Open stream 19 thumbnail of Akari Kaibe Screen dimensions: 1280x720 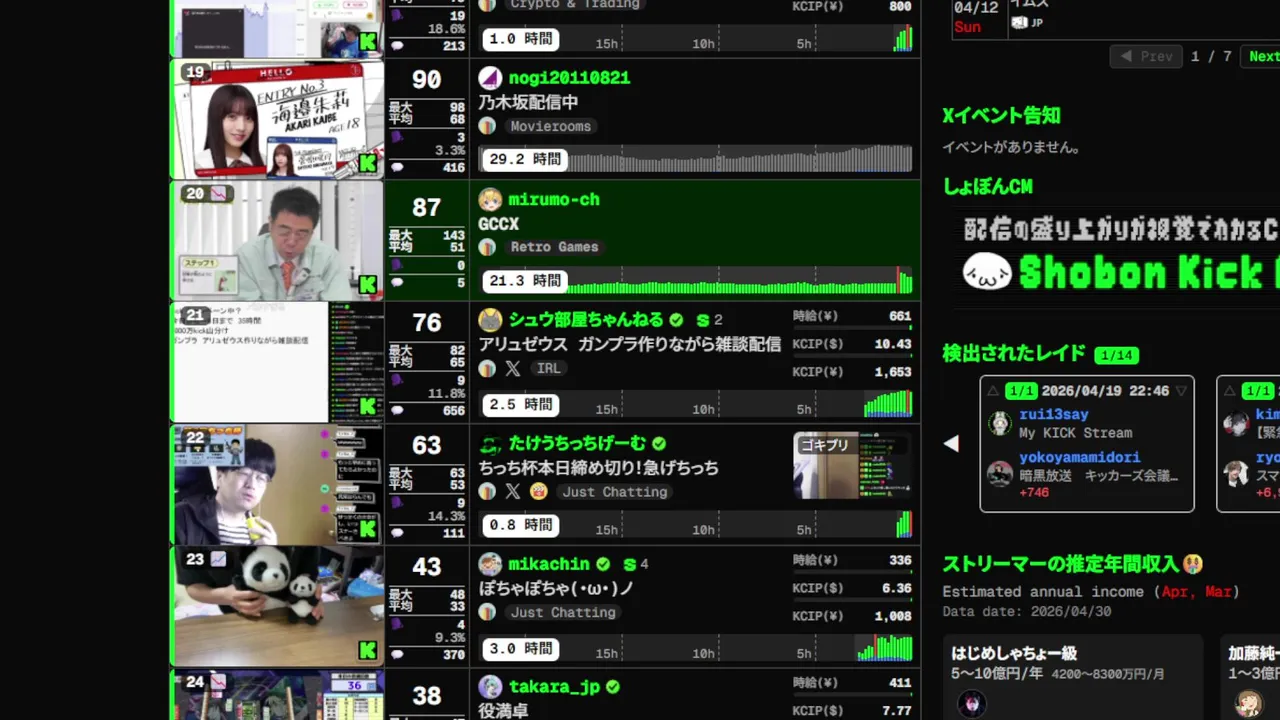point(278,120)
